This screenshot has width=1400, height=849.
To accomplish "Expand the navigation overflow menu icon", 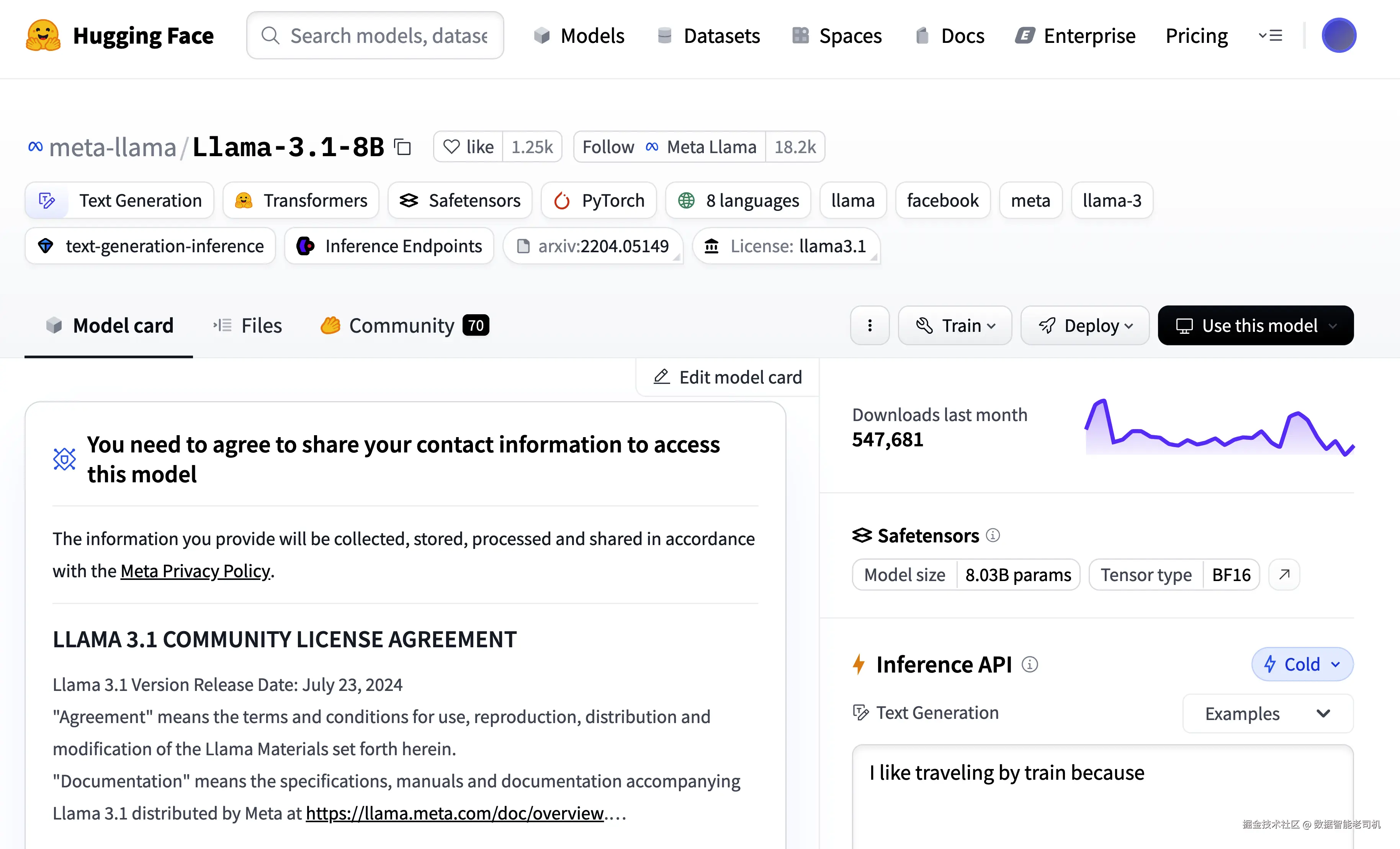I will coord(1270,35).
